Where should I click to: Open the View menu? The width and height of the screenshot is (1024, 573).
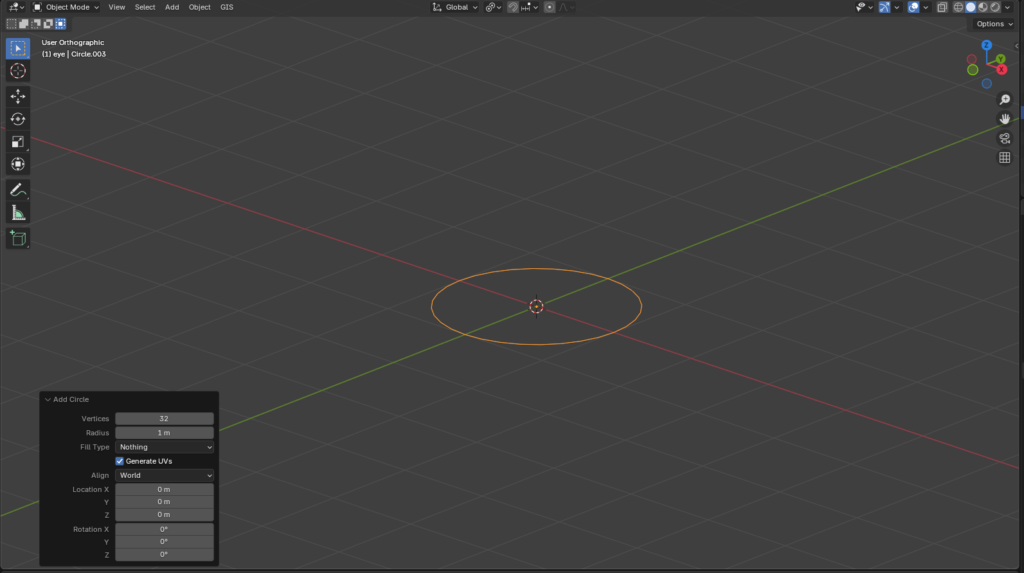tap(117, 7)
